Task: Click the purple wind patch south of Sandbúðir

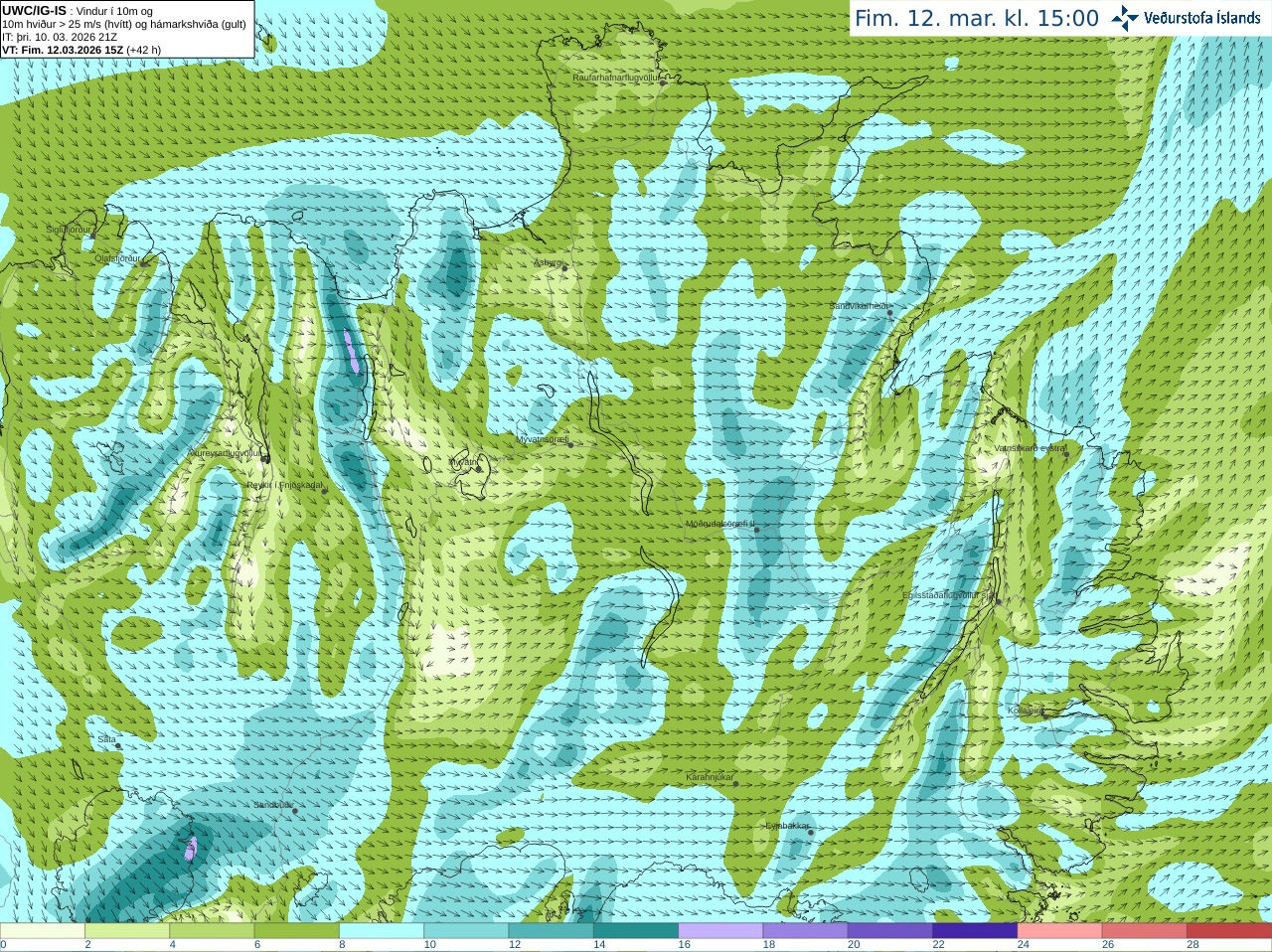Action: pos(191,848)
